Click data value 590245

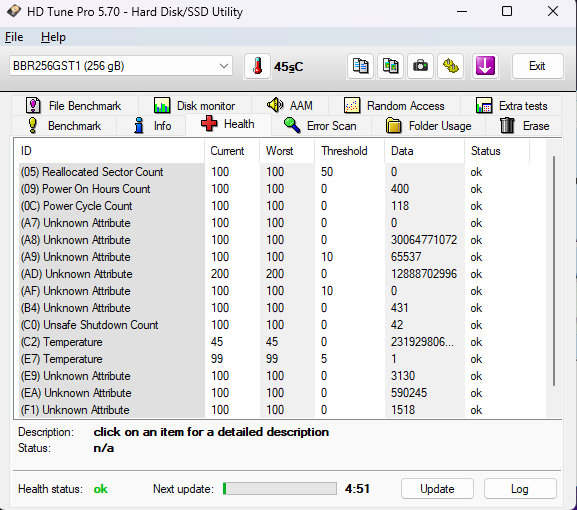pos(408,393)
